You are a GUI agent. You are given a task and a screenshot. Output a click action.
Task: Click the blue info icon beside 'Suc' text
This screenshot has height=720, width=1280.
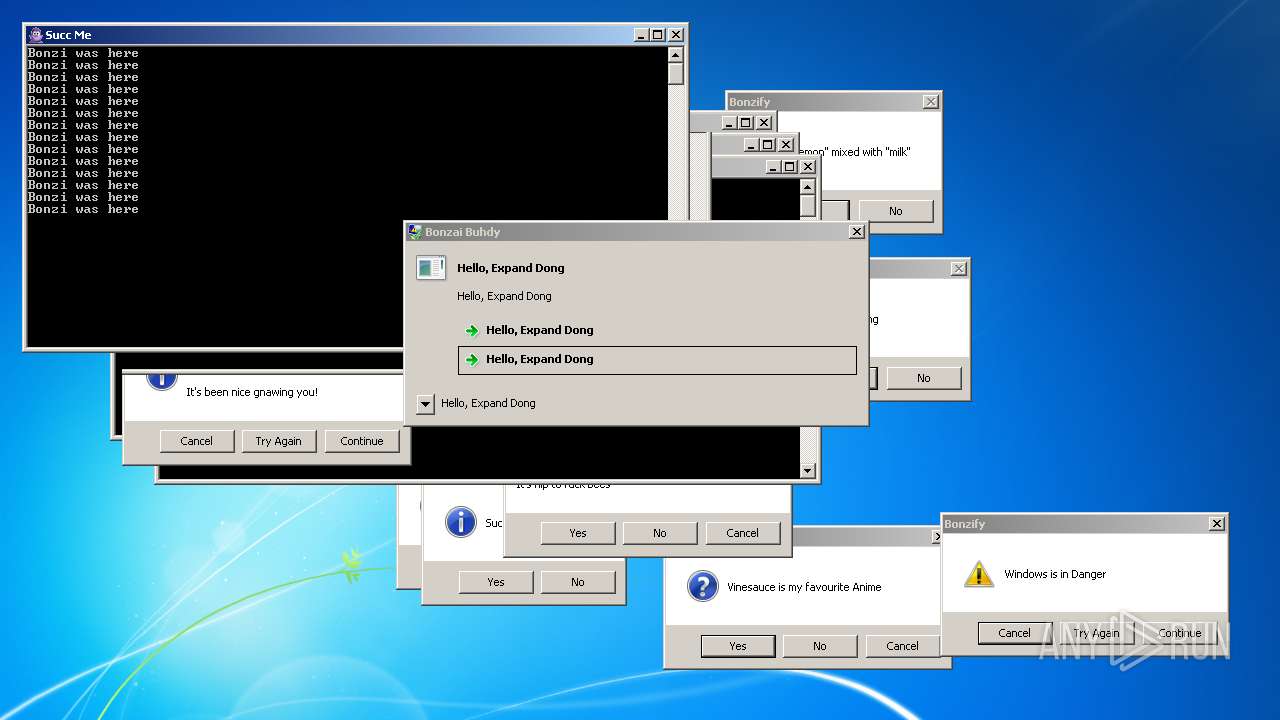[460, 521]
